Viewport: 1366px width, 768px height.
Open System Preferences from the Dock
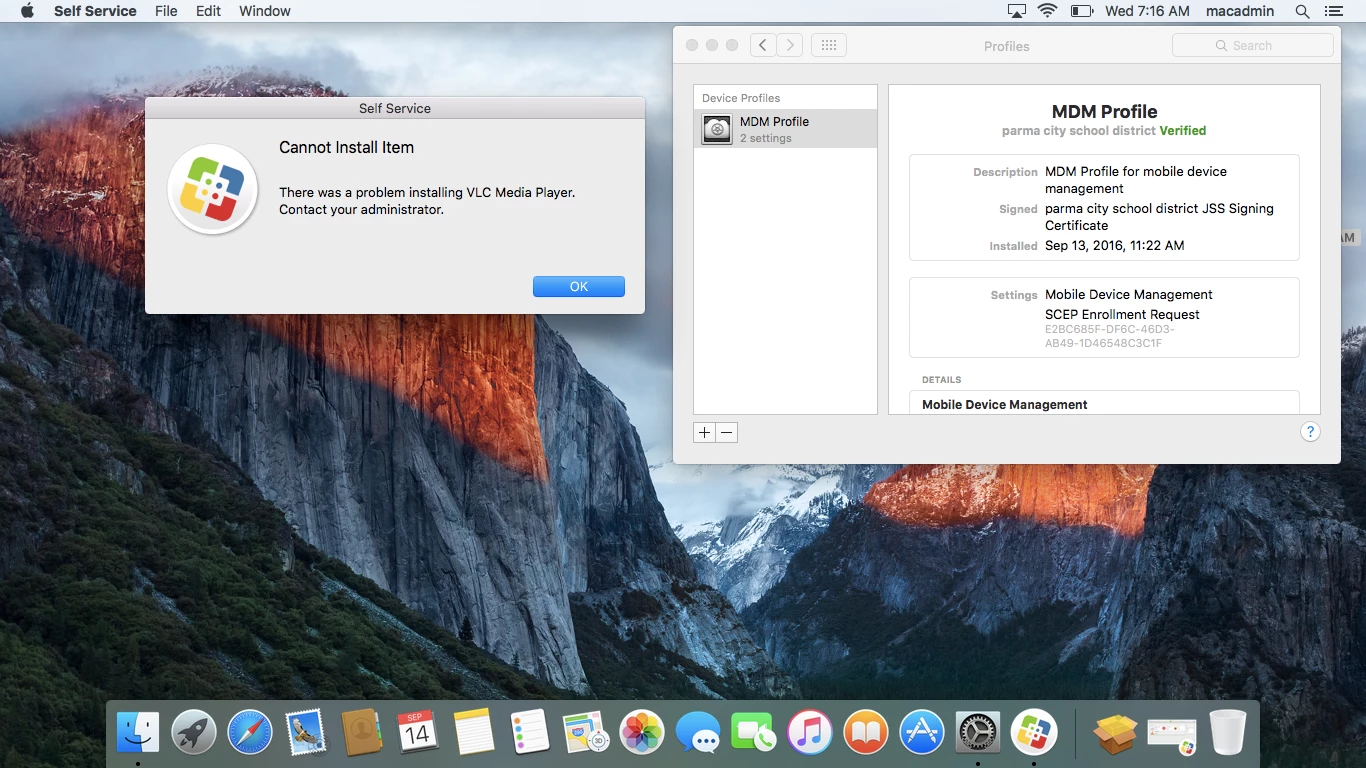(978, 734)
